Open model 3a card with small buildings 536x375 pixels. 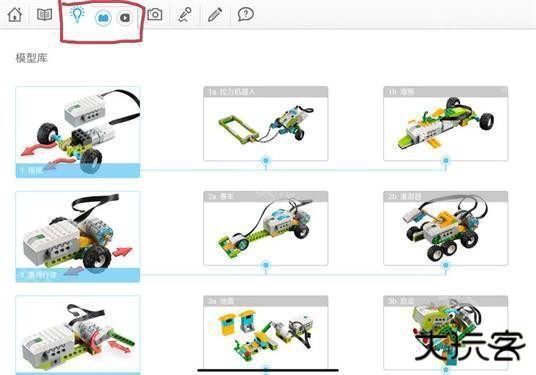point(266,333)
